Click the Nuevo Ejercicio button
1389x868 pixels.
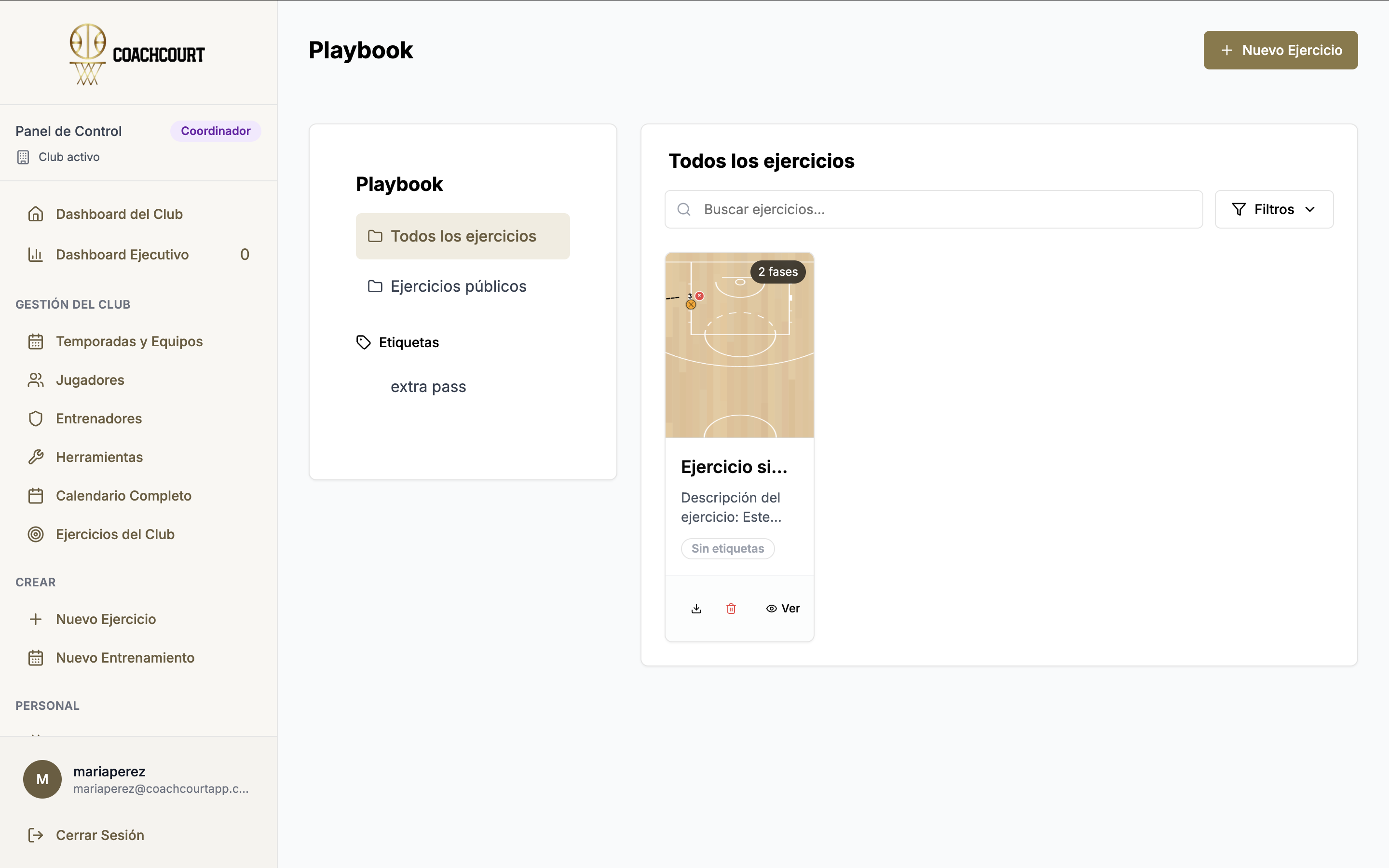coord(1280,49)
